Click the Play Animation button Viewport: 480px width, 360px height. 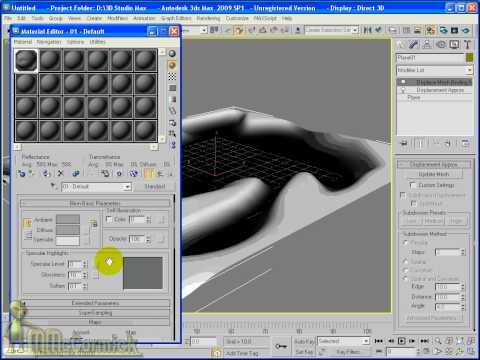402,341
